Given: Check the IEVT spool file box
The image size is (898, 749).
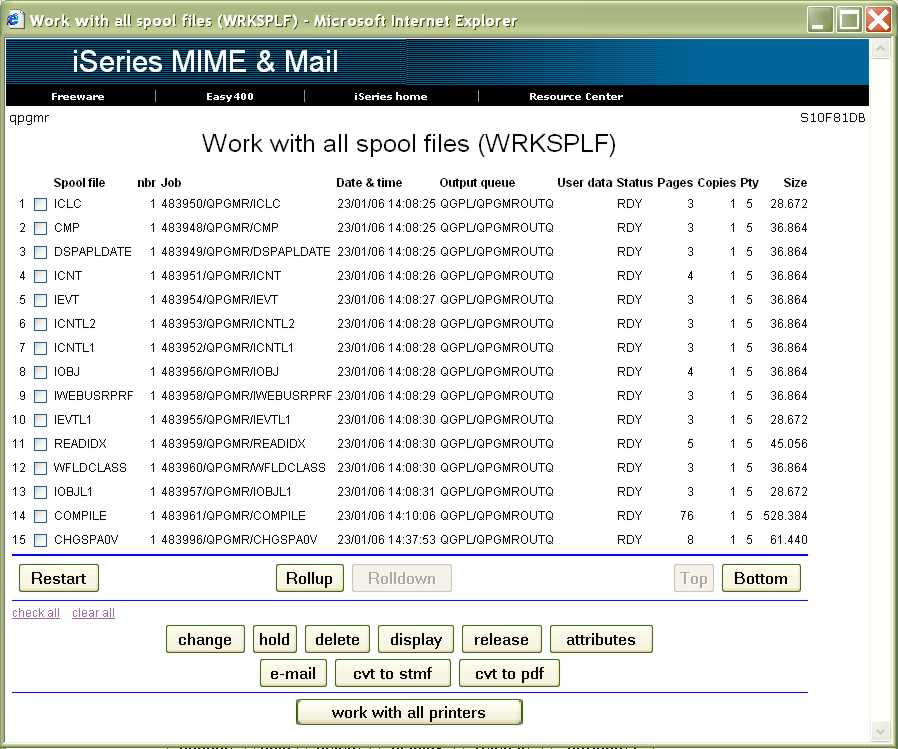Looking at the screenshot, I should pos(40,301).
